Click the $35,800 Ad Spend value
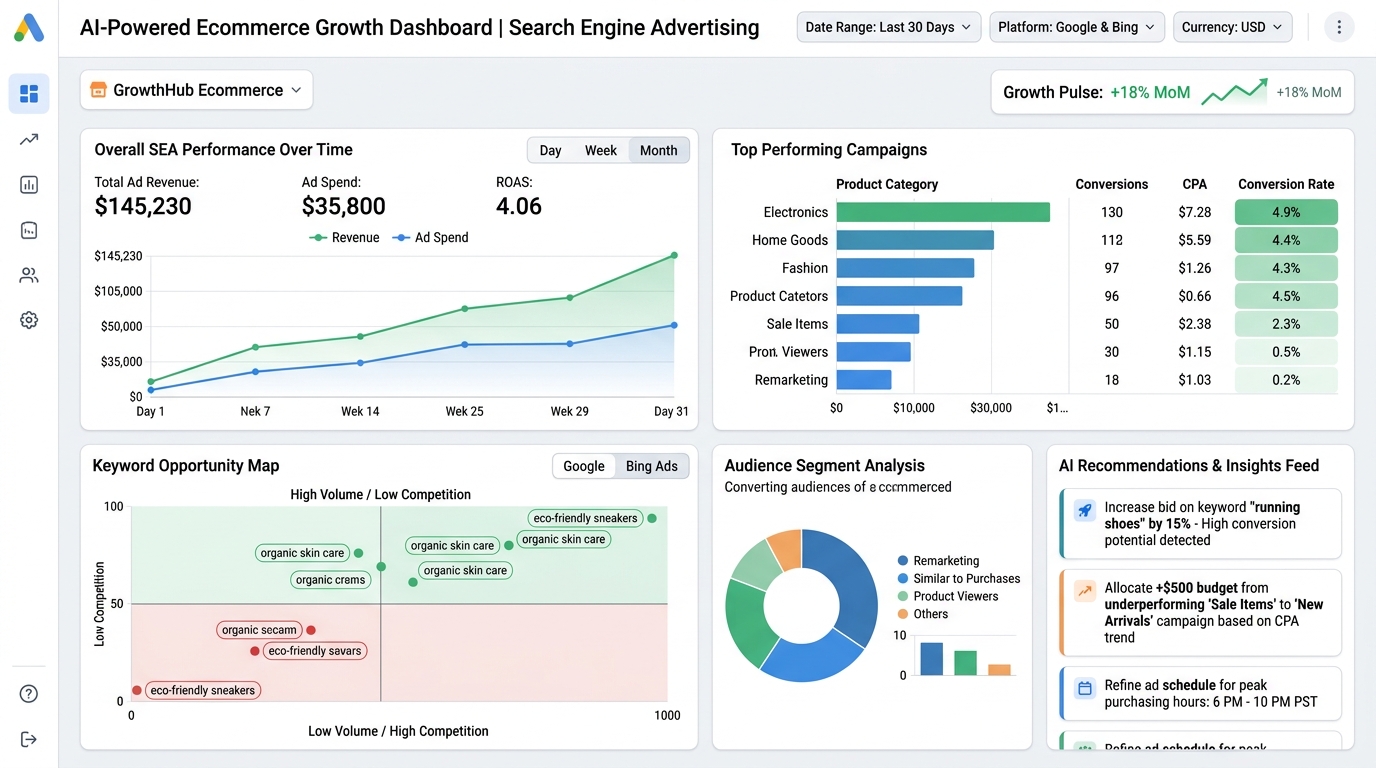The width and height of the screenshot is (1376, 768). pyautogui.click(x=343, y=207)
